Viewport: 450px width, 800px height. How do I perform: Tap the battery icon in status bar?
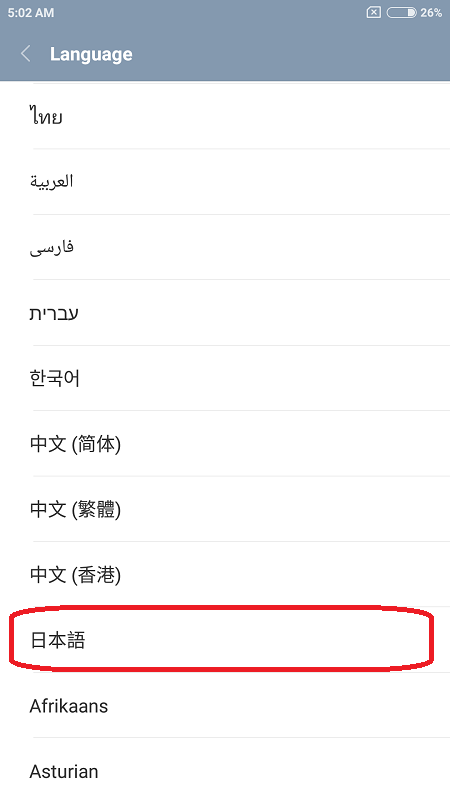[402, 12]
